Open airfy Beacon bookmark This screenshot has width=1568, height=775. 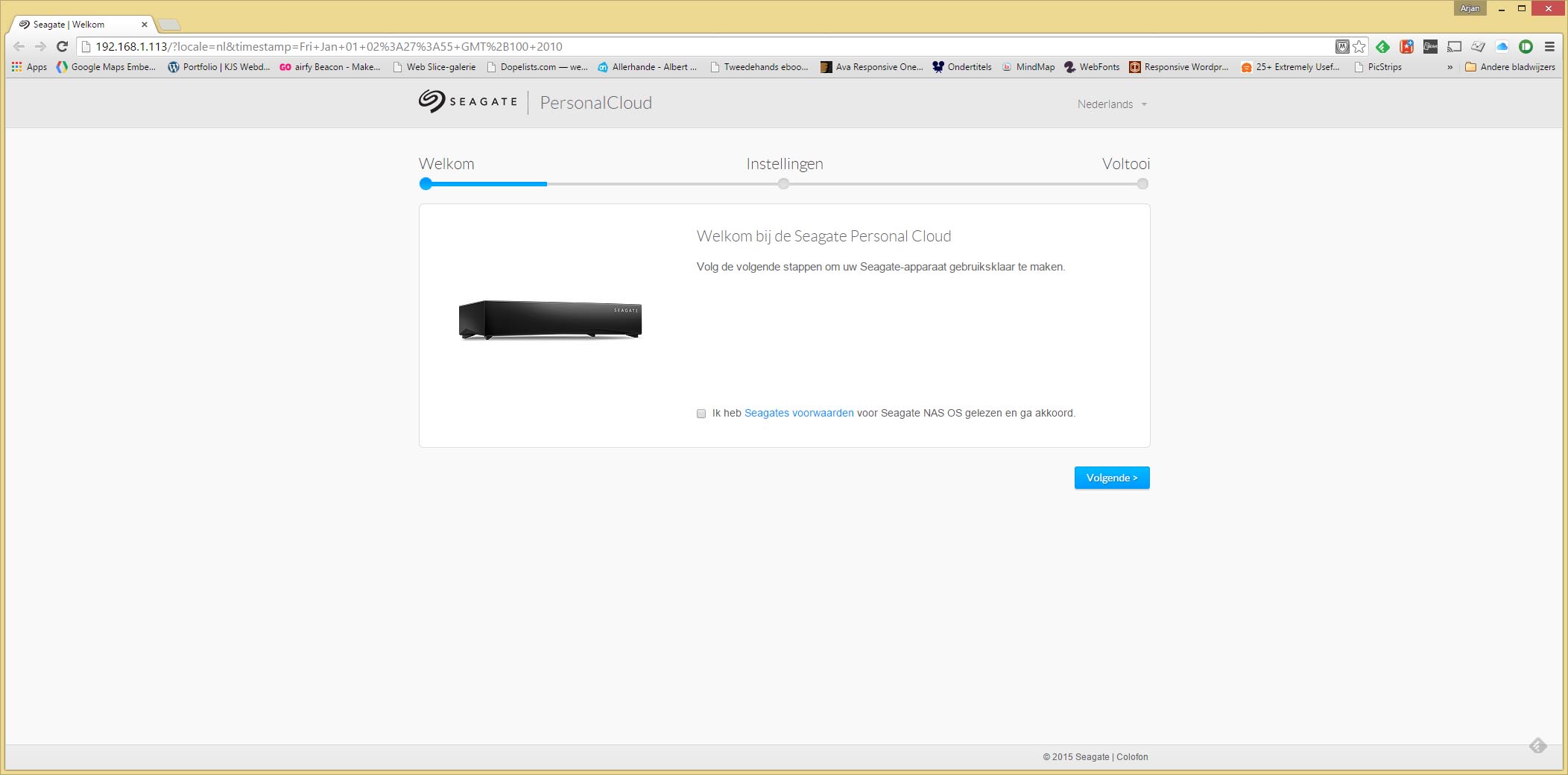pyautogui.click(x=329, y=67)
